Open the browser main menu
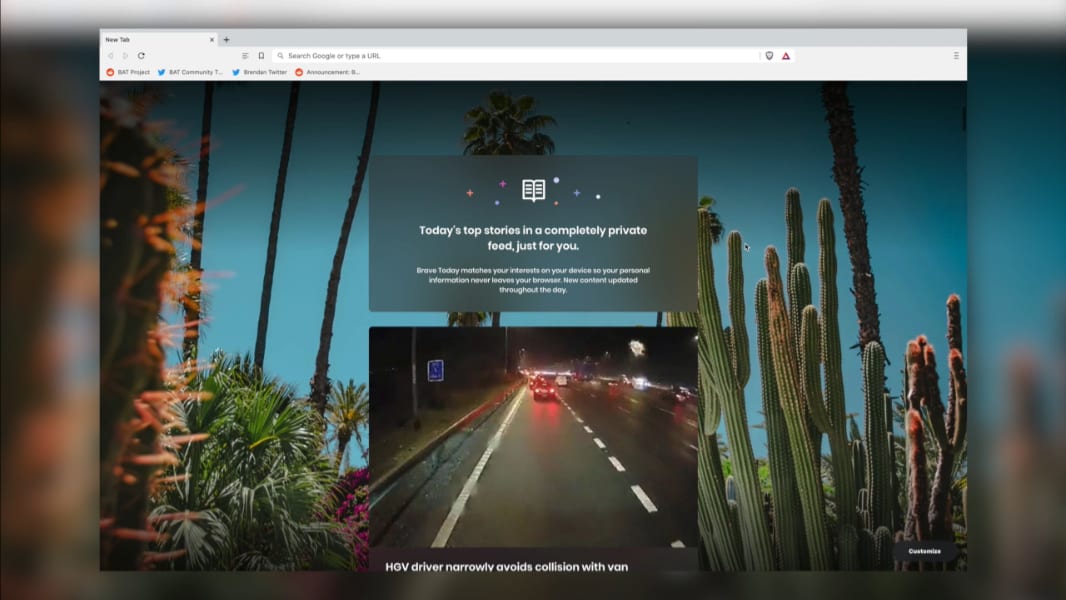 tap(956, 56)
